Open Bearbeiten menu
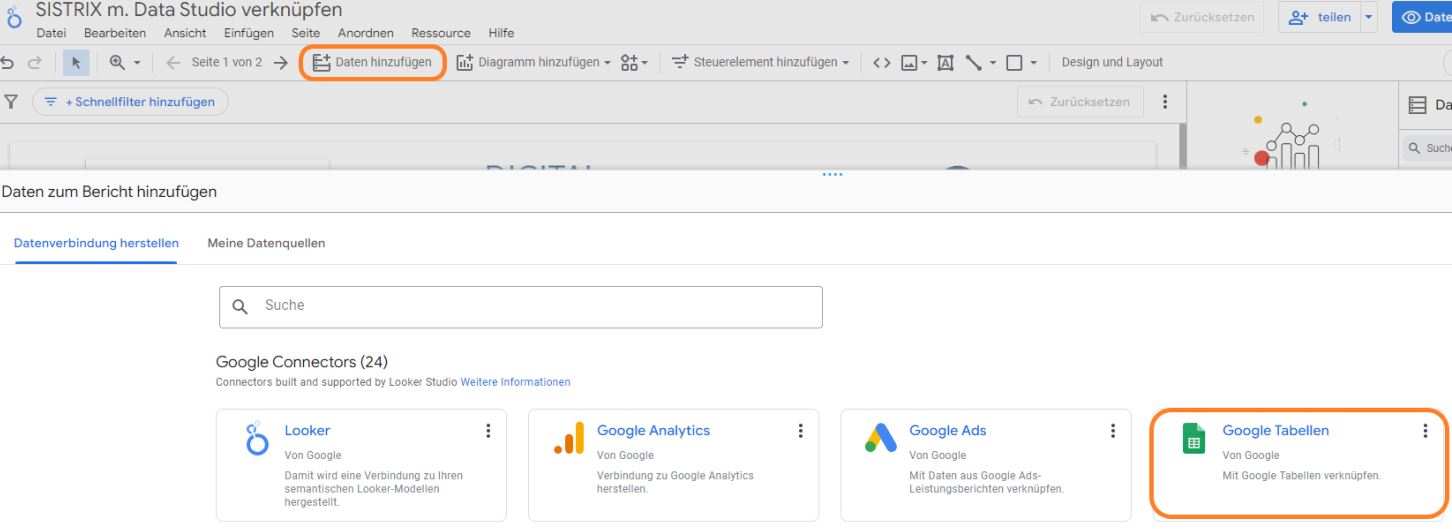 point(115,33)
